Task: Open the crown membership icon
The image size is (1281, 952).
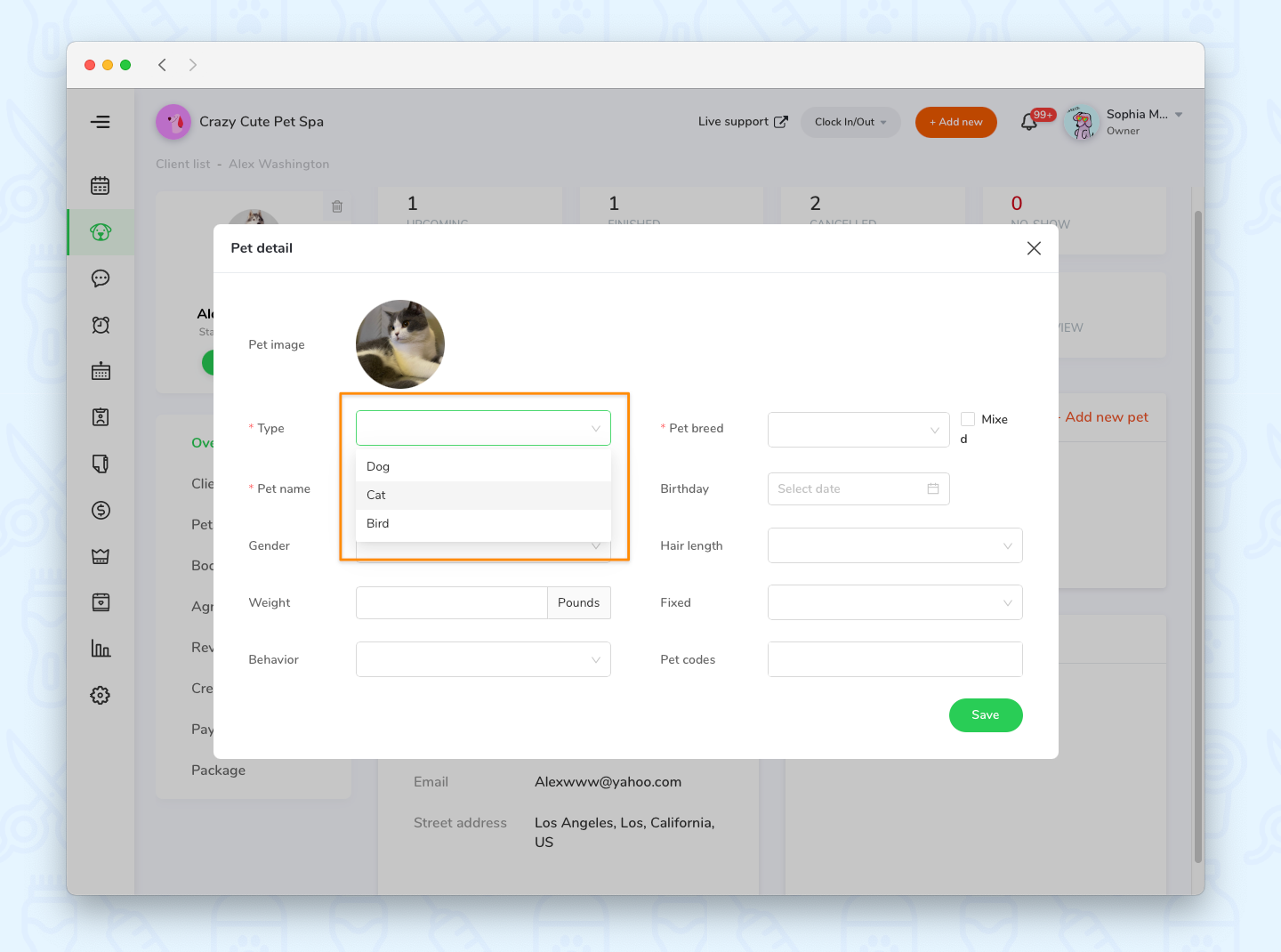Action: (101, 556)
